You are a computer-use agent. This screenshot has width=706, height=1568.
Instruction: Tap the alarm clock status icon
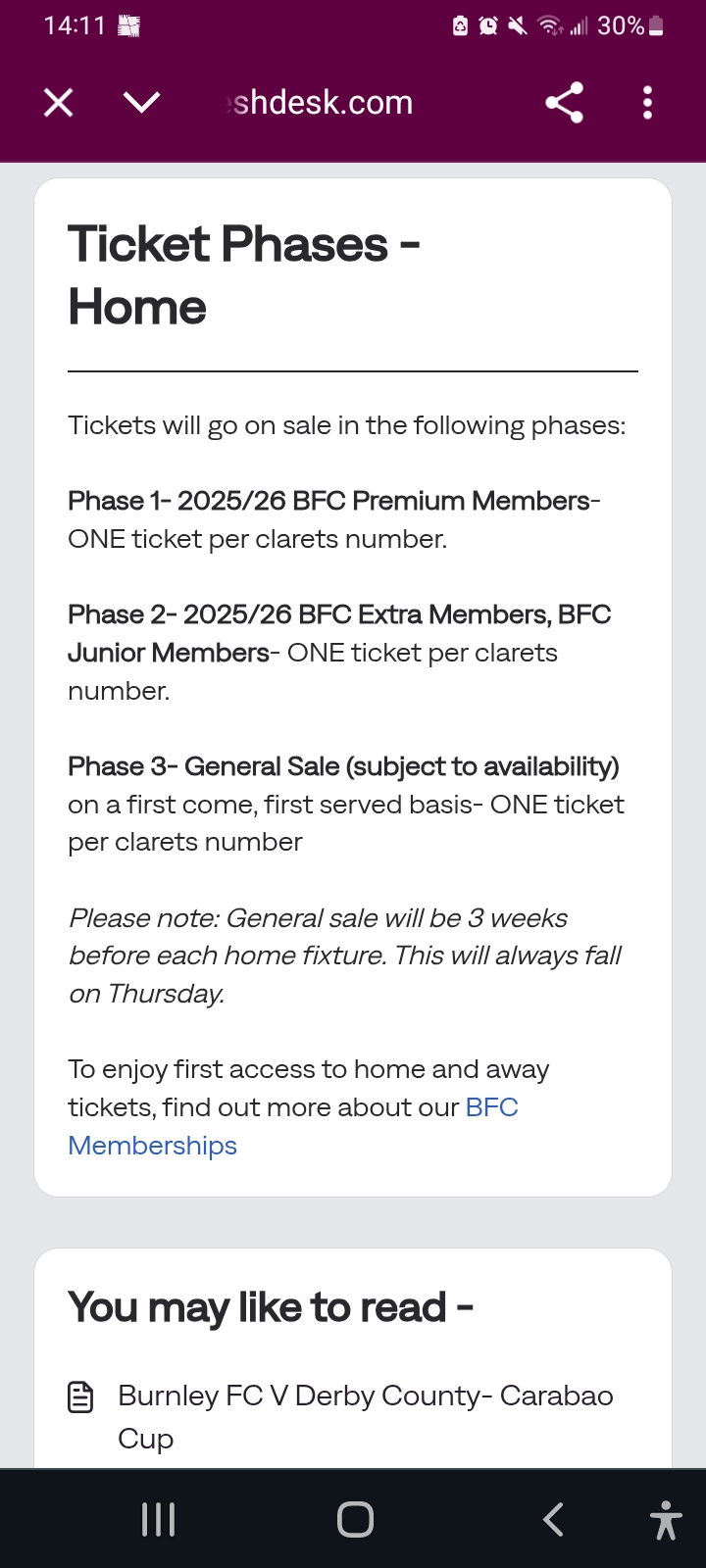pyautogui.click(x=488, y=26)
